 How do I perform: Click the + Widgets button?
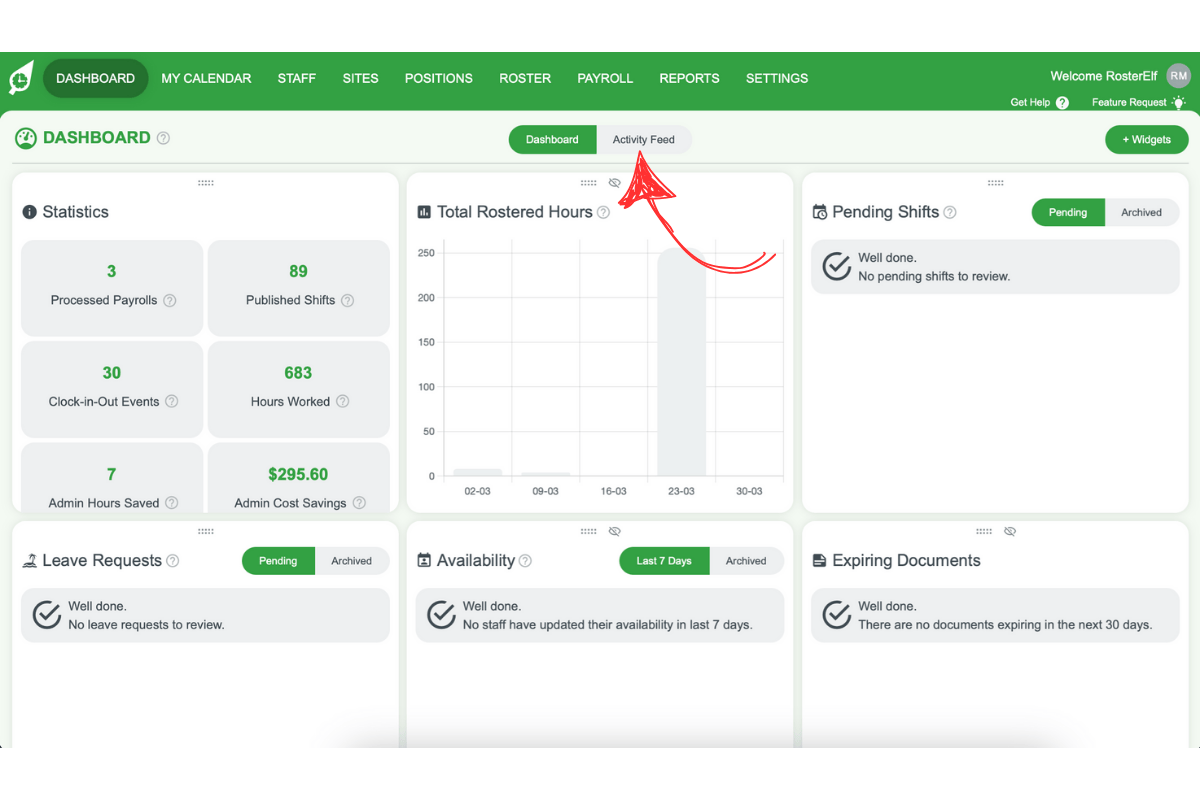[1146, 139]
